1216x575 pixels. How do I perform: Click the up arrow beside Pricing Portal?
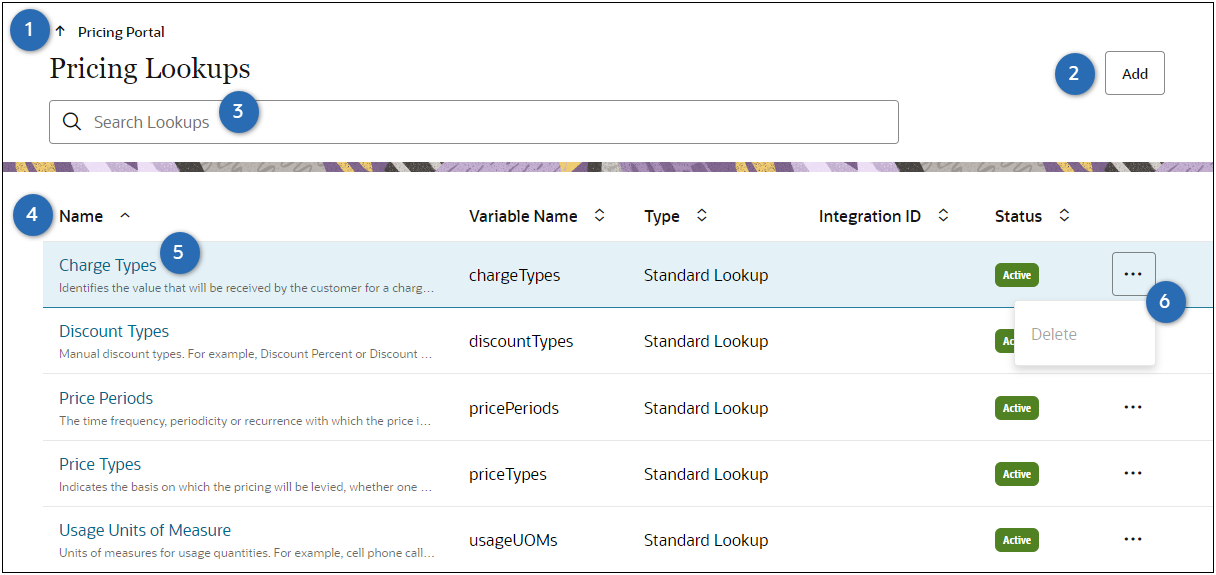pyautogui.click(x=60, y=31)
